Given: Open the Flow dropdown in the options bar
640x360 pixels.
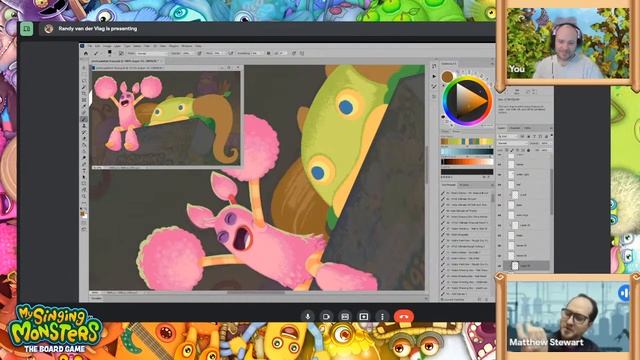Looking at the screenshot, I should [x=218, y=53].
